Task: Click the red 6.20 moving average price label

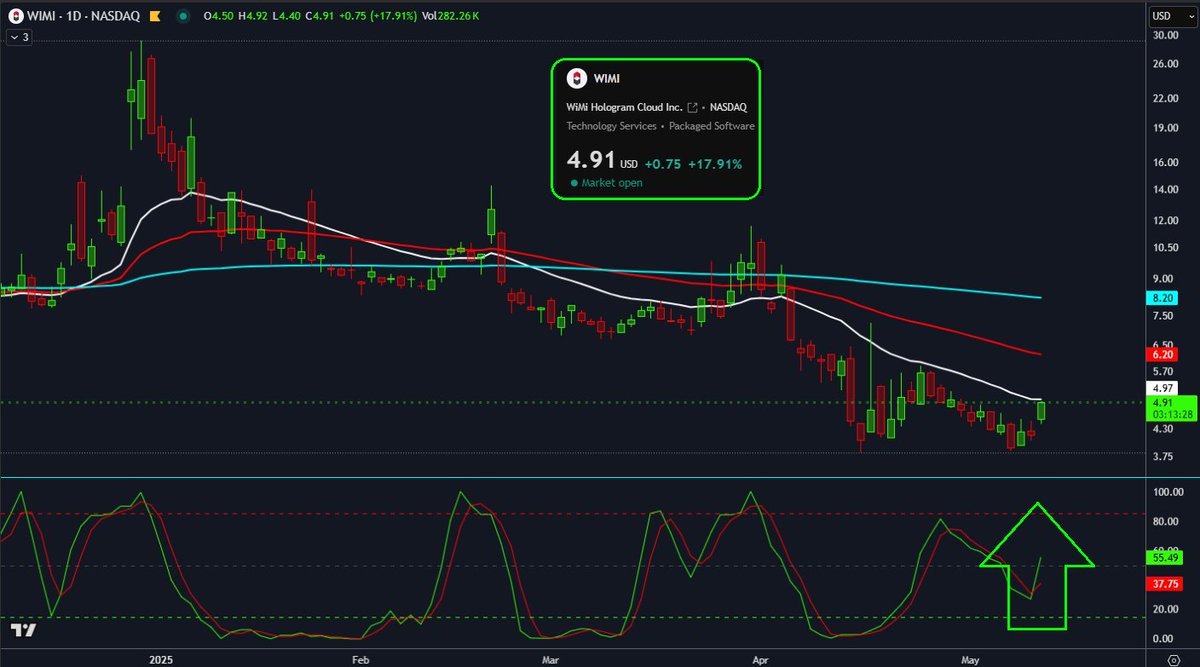Action: coord(1163,354)
